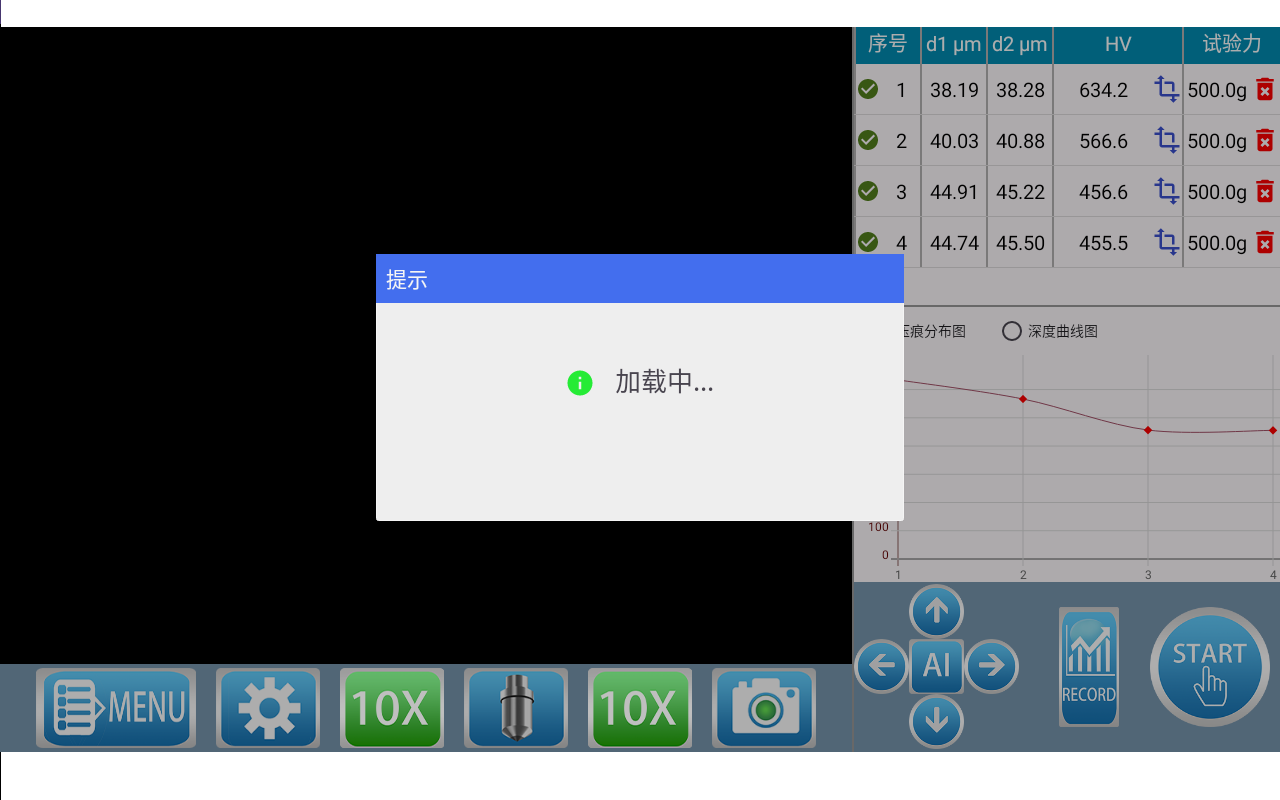Select the first 10X objective button
This screenshot has height=800, width=1280.
click(392, 708)
